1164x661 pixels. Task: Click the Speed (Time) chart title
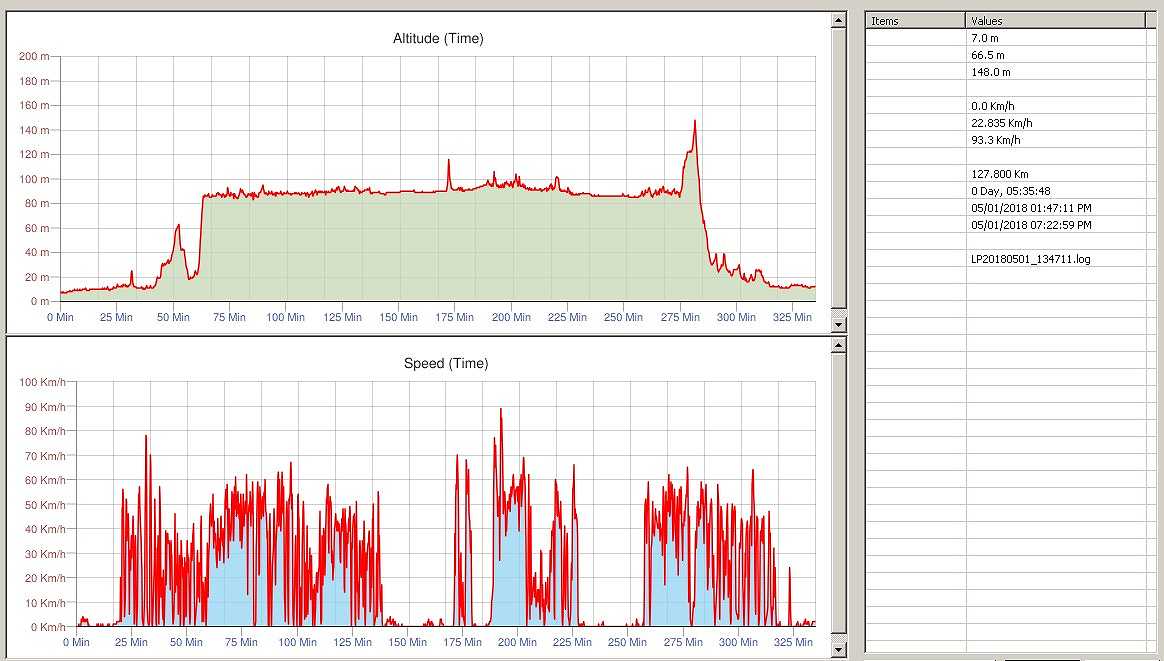(x=446, y=364)
